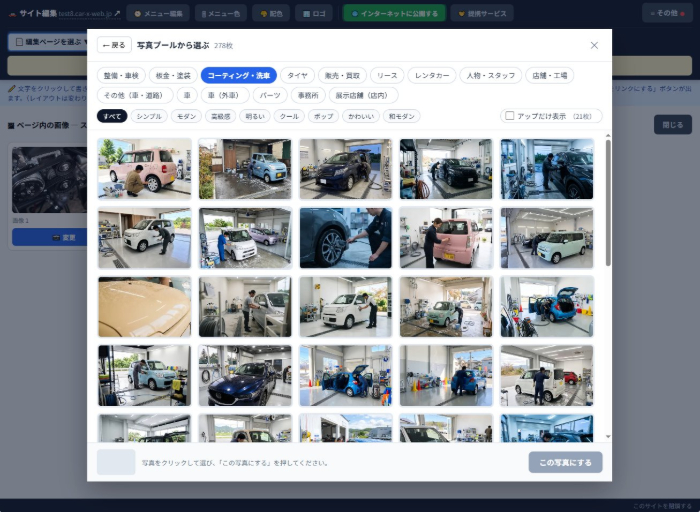Select the 板金・塗装 category chip

pyautogui.click(x=173, y=75)
